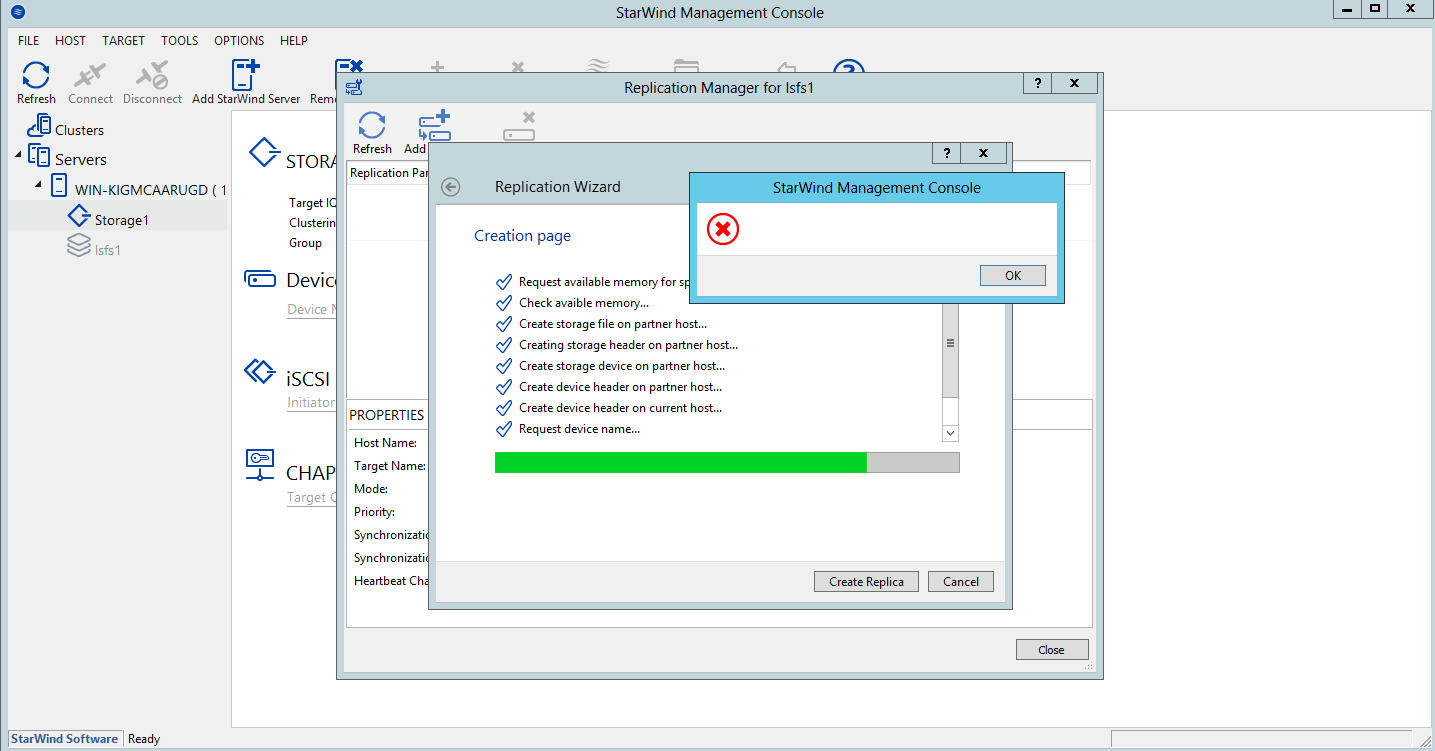Viewport: 1435px width, 751px height.
Task: Click the Create Replica button
Action: (866, 582)
